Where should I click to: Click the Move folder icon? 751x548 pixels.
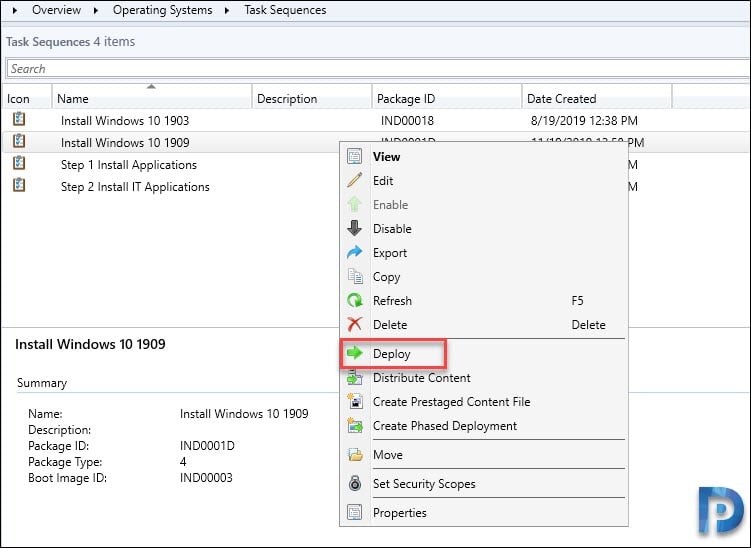click(x=354, y=454)
